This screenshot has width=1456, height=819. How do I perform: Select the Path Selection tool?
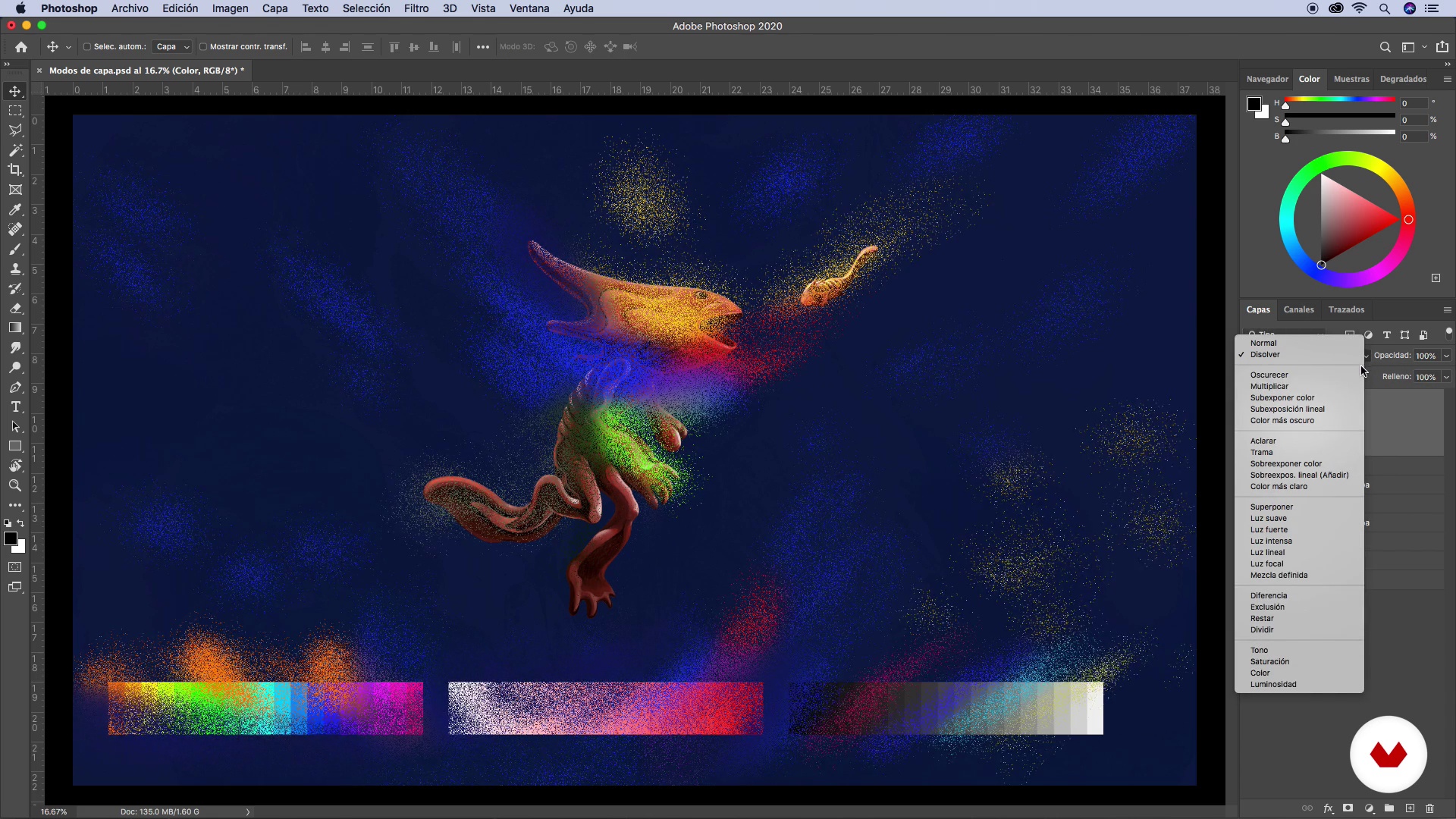pyautogui.click(x=15, y=426)
